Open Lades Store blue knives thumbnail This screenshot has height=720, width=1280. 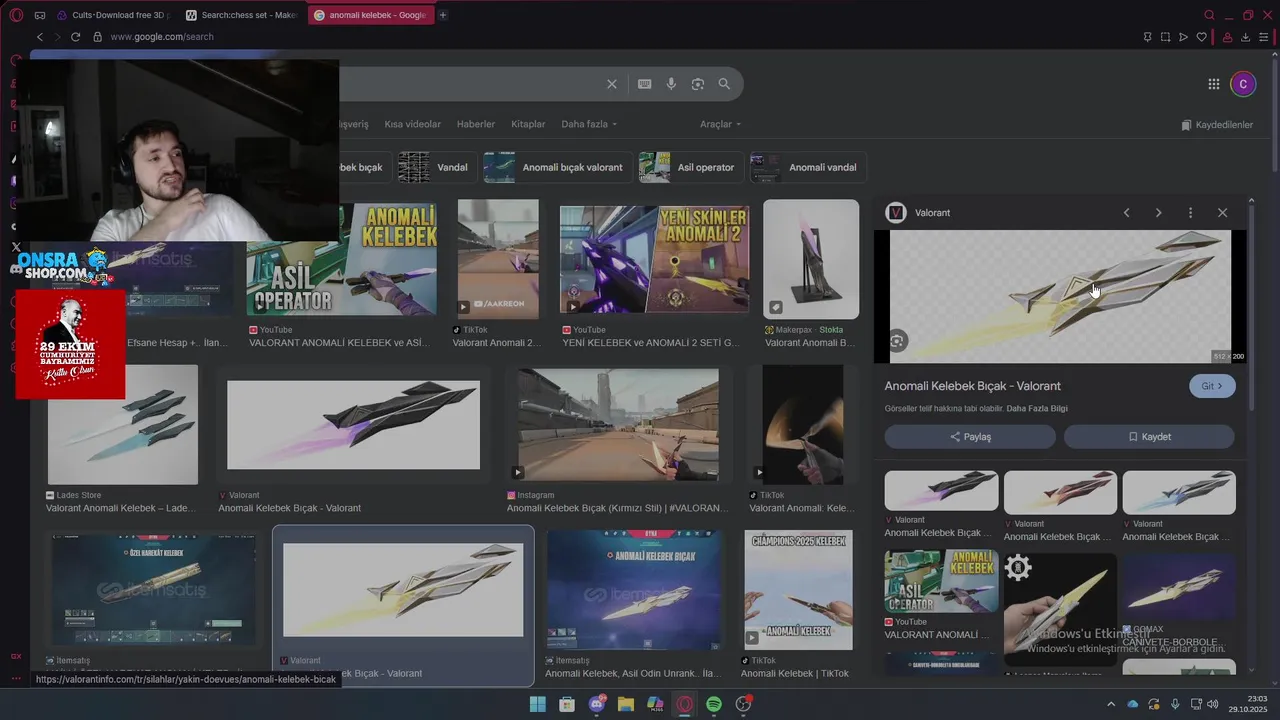tap(123, 425)
